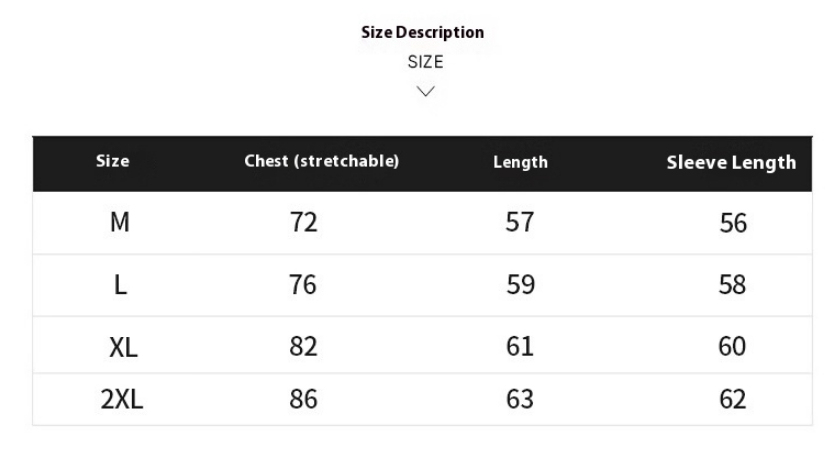The height and width of the screenshot is (457, 839).
Task: Click the Size Description heading
Action: pos(422,33)
